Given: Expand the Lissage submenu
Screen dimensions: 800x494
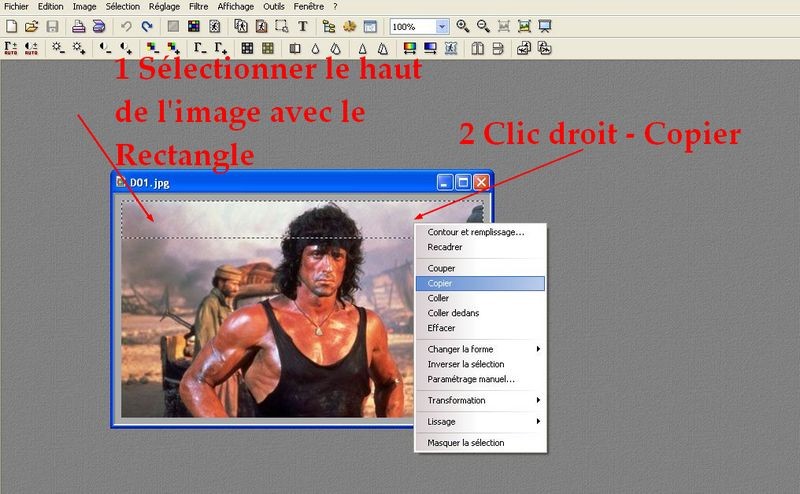Looking at the screenshot, I should point(482,422).
